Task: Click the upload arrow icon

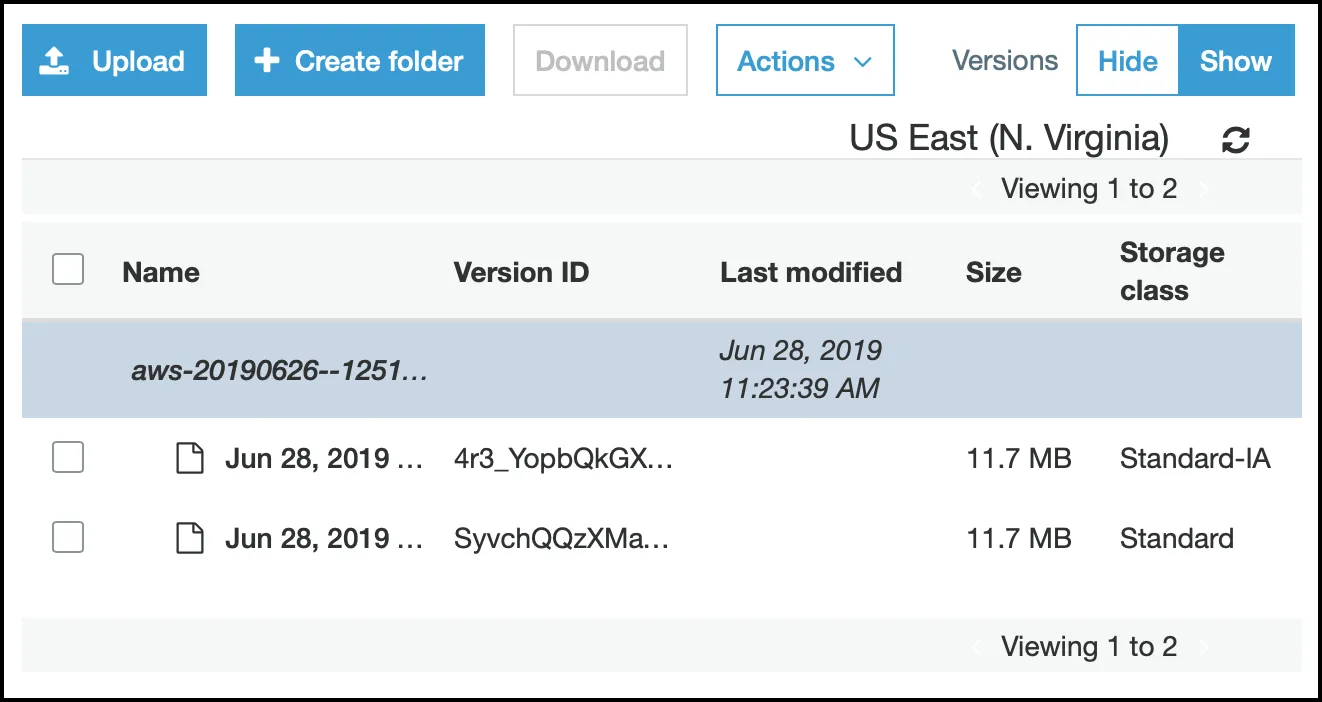Action: (54, 62)
